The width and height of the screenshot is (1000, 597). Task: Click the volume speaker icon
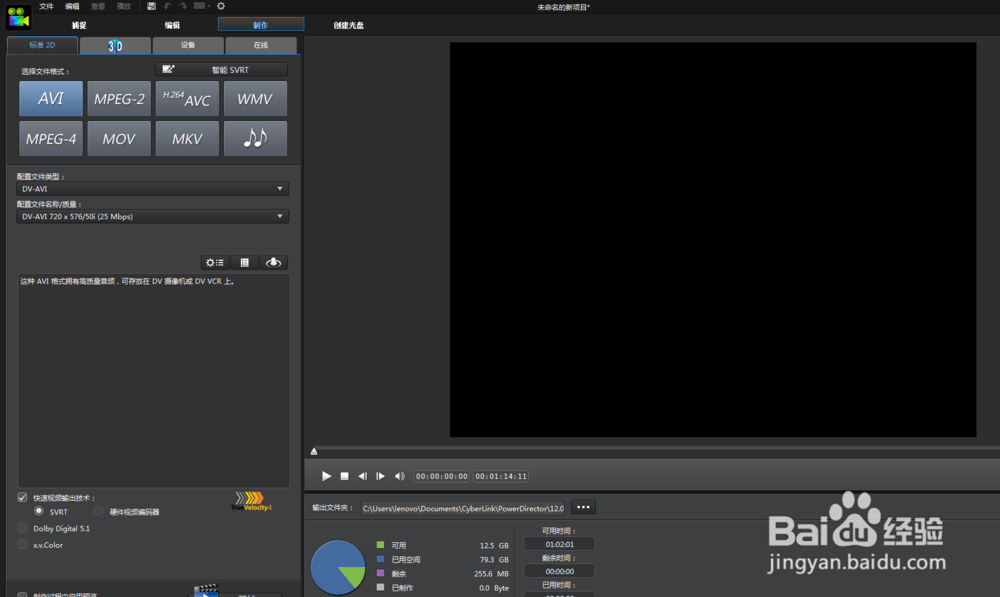pos(399,476)
